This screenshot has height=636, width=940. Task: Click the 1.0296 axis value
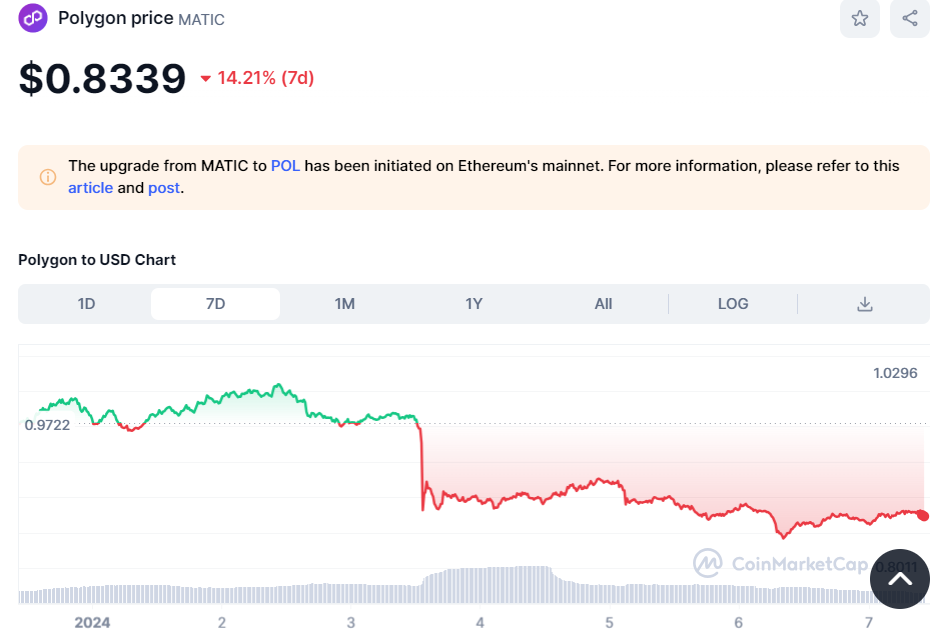895,373
